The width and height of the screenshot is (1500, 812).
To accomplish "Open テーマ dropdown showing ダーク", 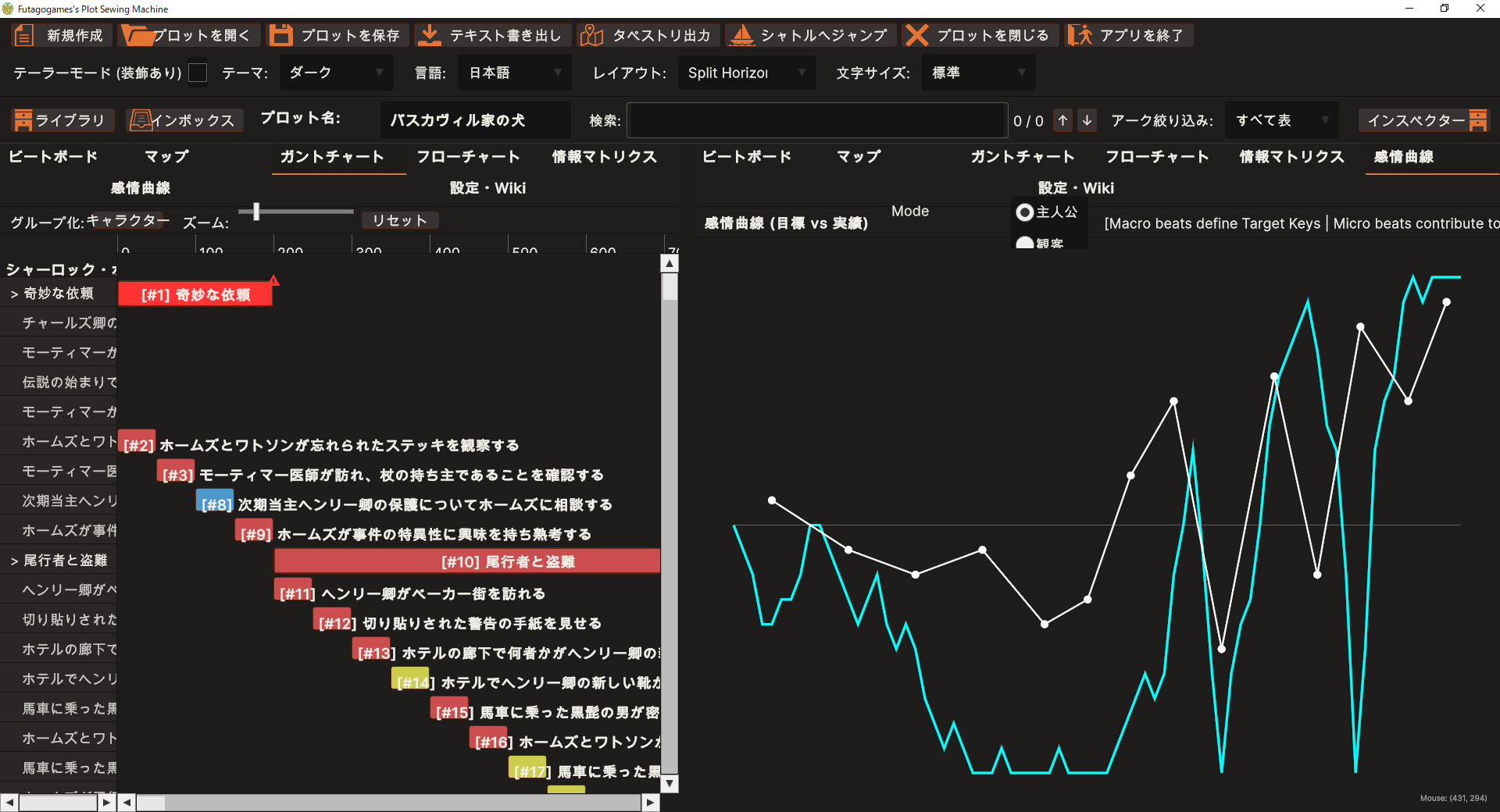I will 337,73.
